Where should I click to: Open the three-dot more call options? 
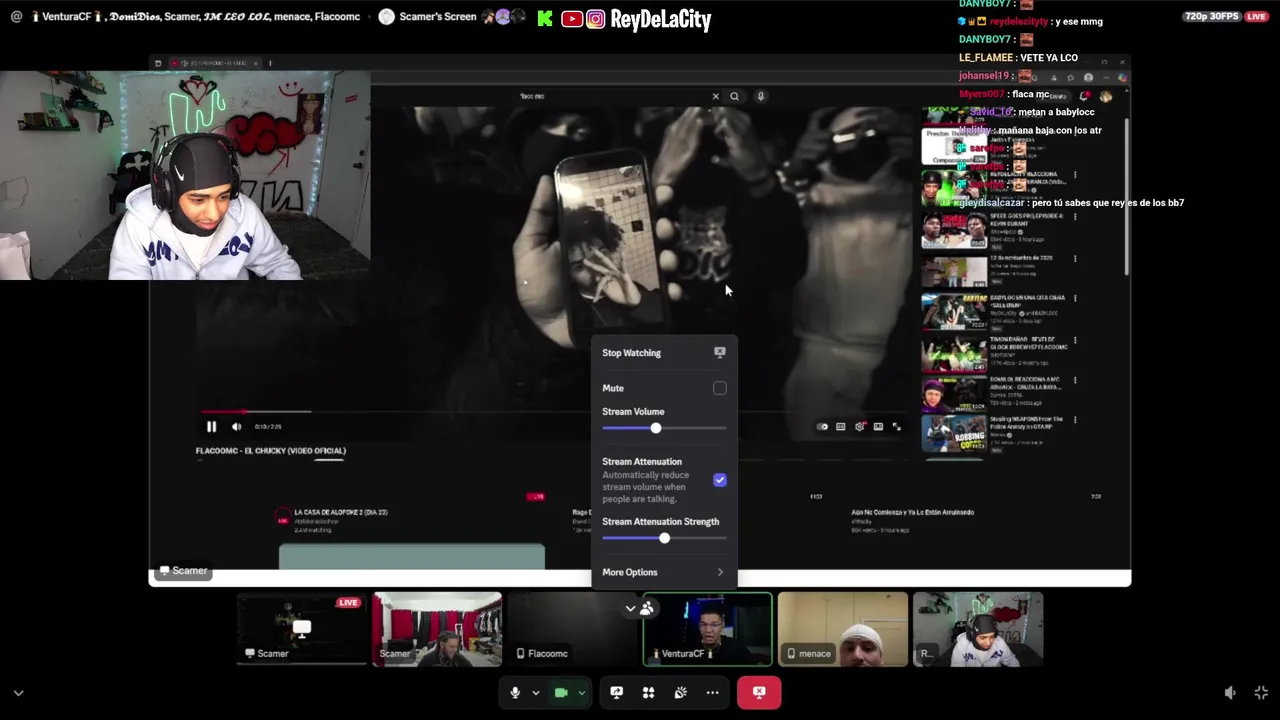point(712,692)
